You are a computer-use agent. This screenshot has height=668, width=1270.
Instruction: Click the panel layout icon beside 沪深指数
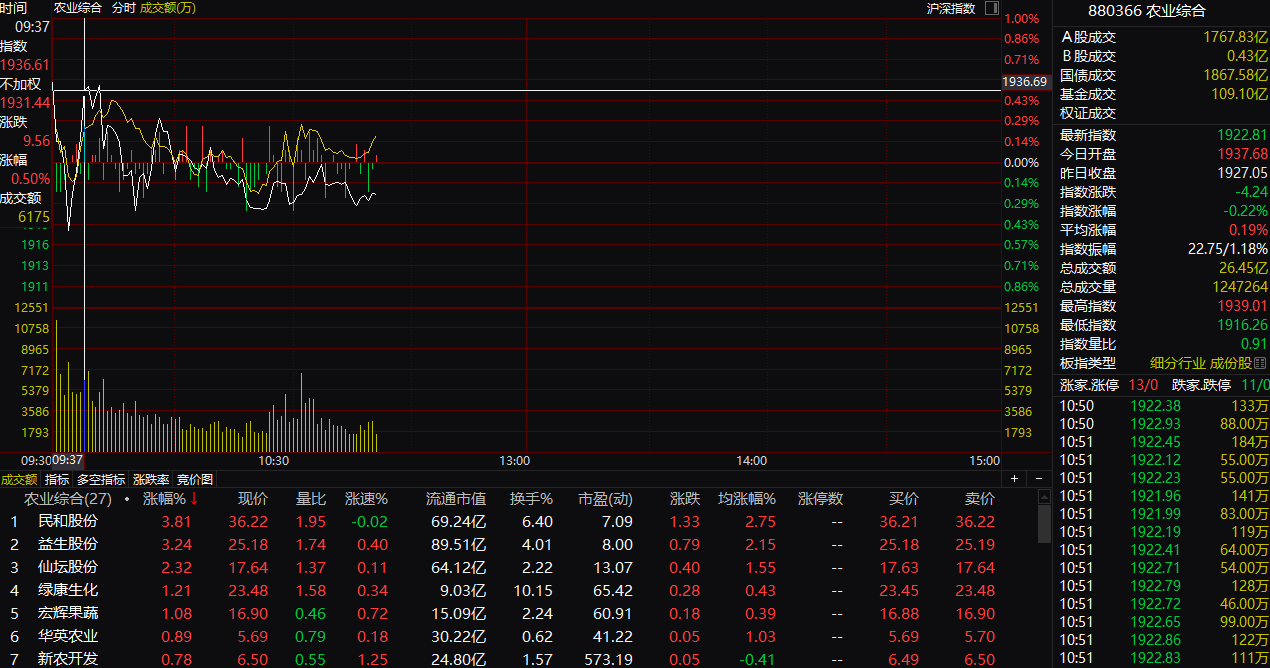coord(991,8)
